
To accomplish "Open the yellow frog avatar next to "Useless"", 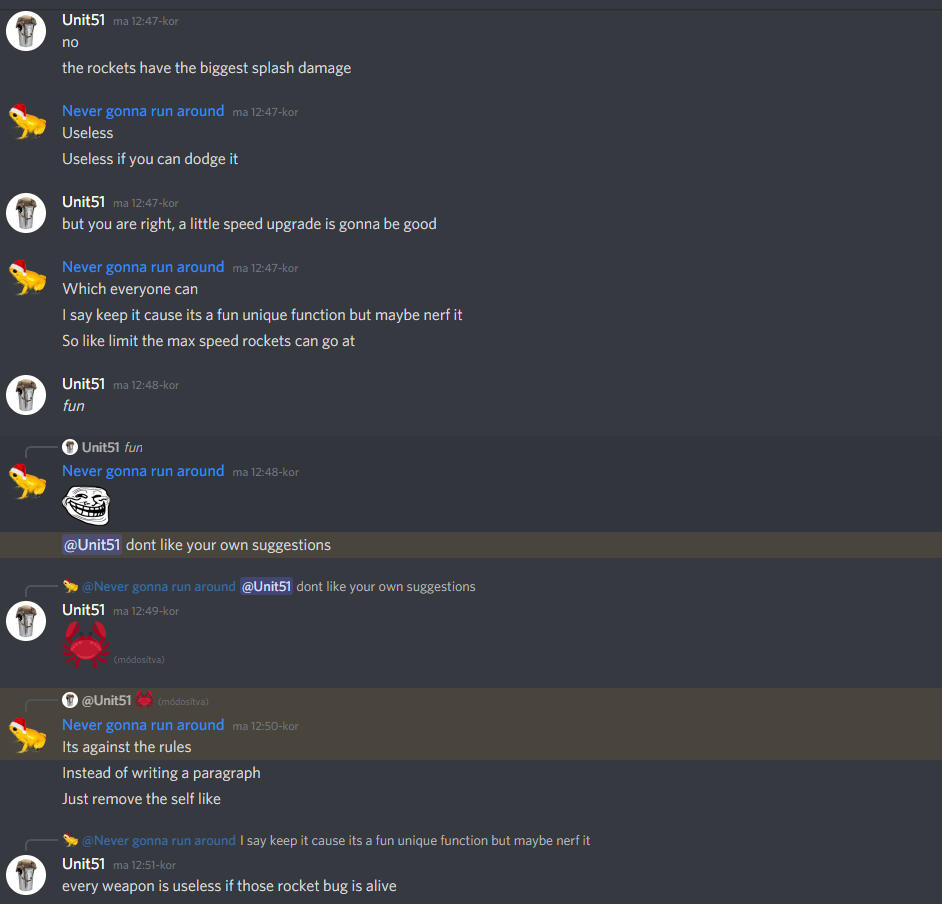I will [x=27, y=121].
